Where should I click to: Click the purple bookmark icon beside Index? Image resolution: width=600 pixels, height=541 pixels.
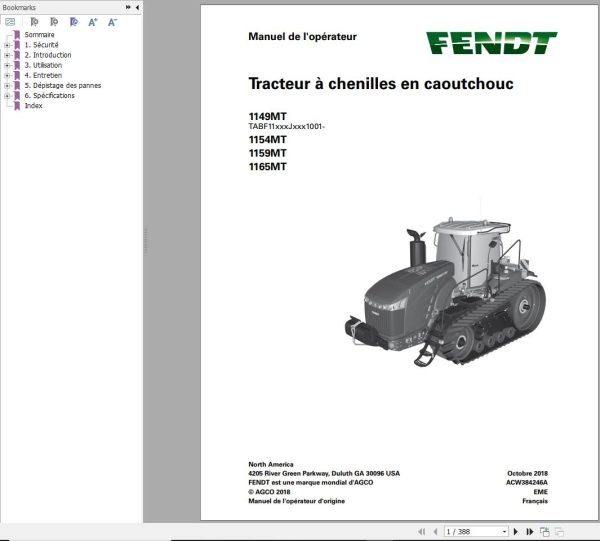[x=17, y=106]
